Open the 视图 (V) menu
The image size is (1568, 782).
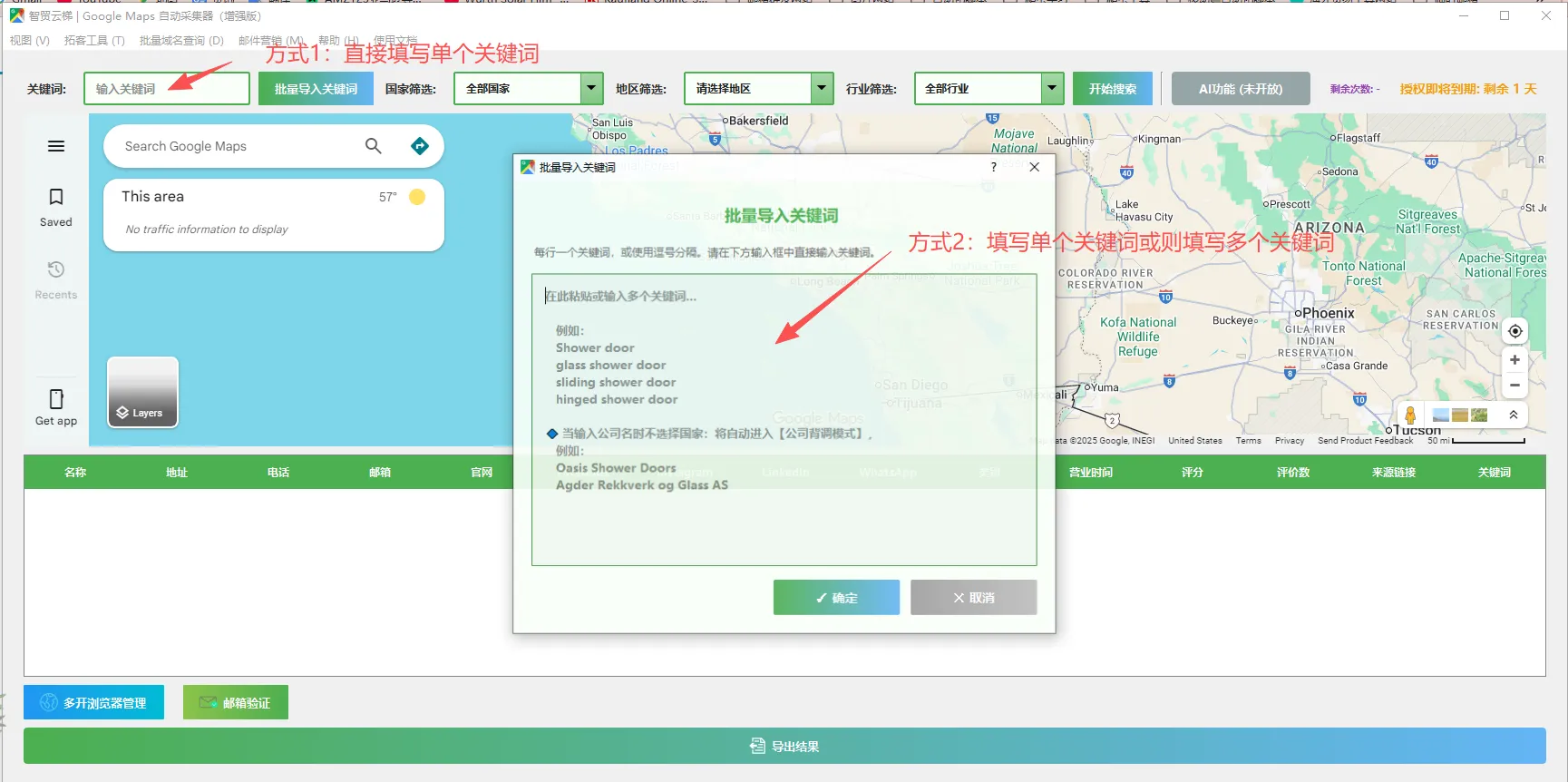click(30, 41)
